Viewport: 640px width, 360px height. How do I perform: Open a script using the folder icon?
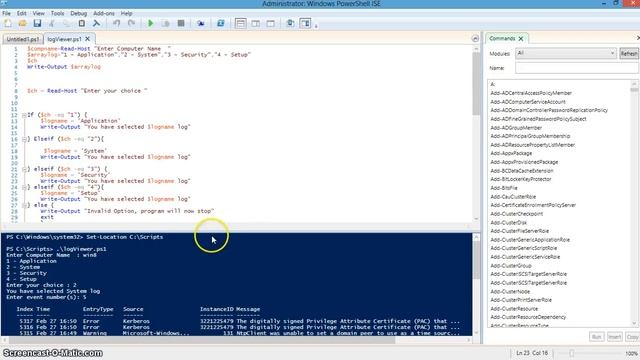[22, 23]
